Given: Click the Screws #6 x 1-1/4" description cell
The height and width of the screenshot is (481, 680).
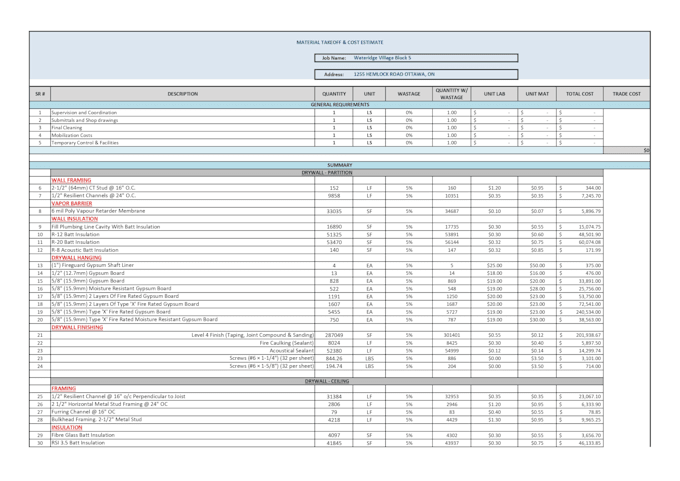Looking at the screenshot, I should click(x=183, y=358).
